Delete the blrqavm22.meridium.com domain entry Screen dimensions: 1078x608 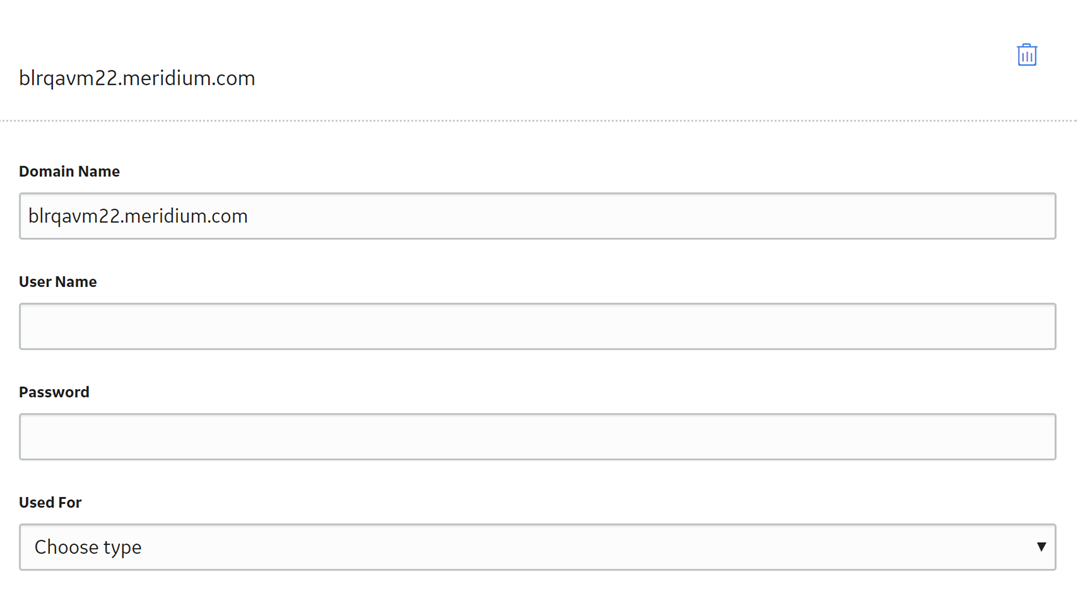[1026, 55]
